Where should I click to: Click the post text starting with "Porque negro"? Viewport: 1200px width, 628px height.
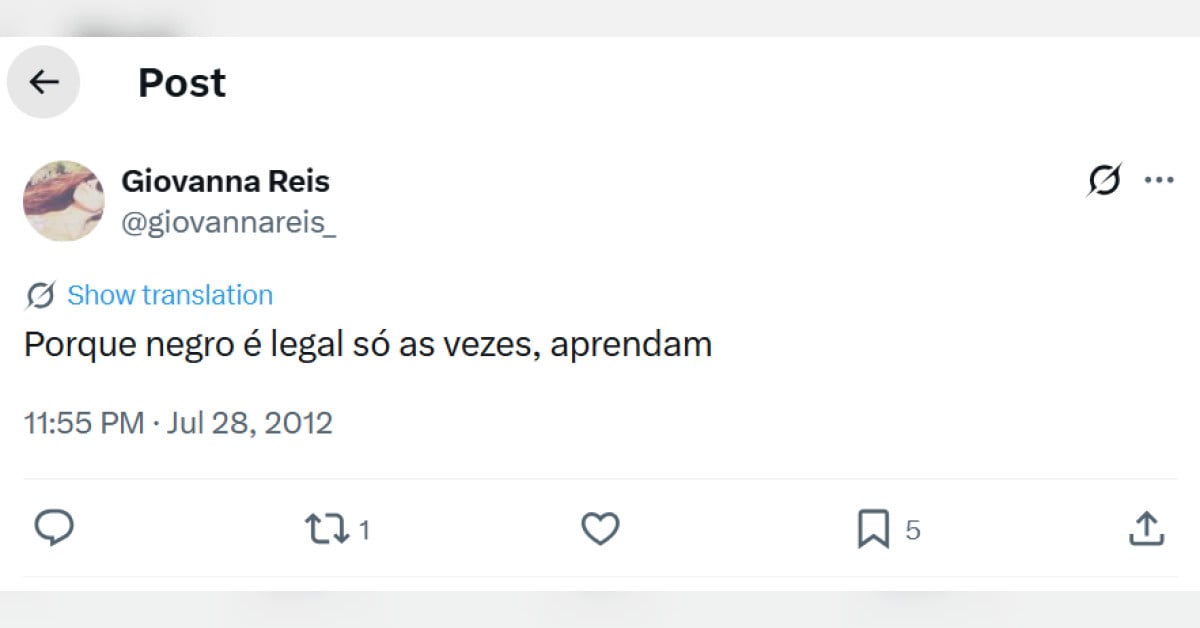click(367, 344)
